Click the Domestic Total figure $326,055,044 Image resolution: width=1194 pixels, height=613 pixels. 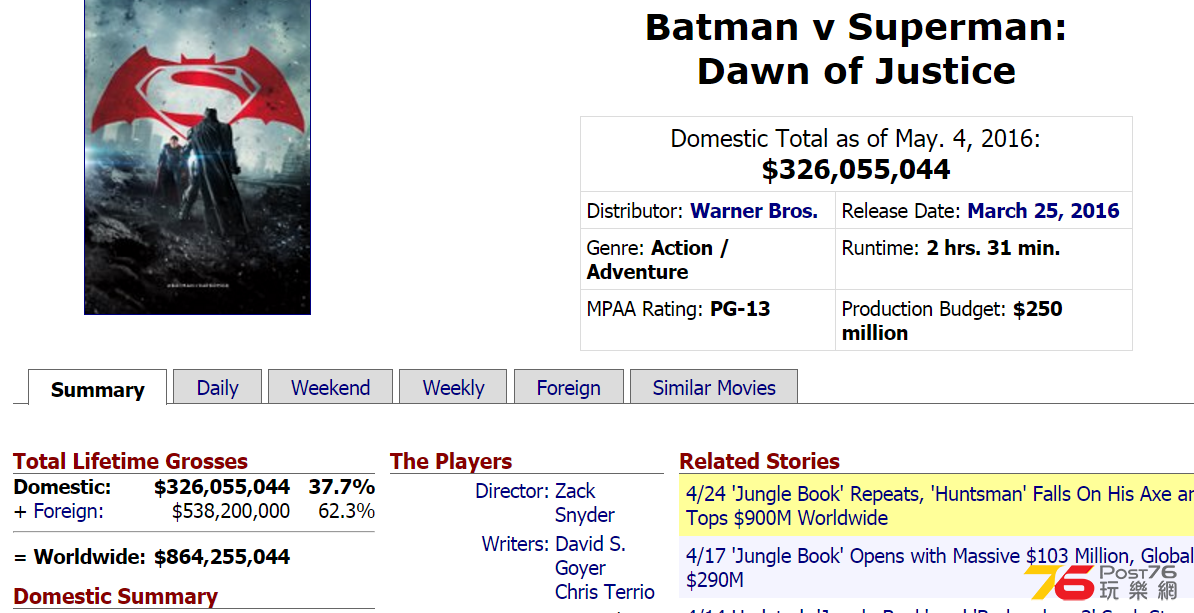pos(856,169)
